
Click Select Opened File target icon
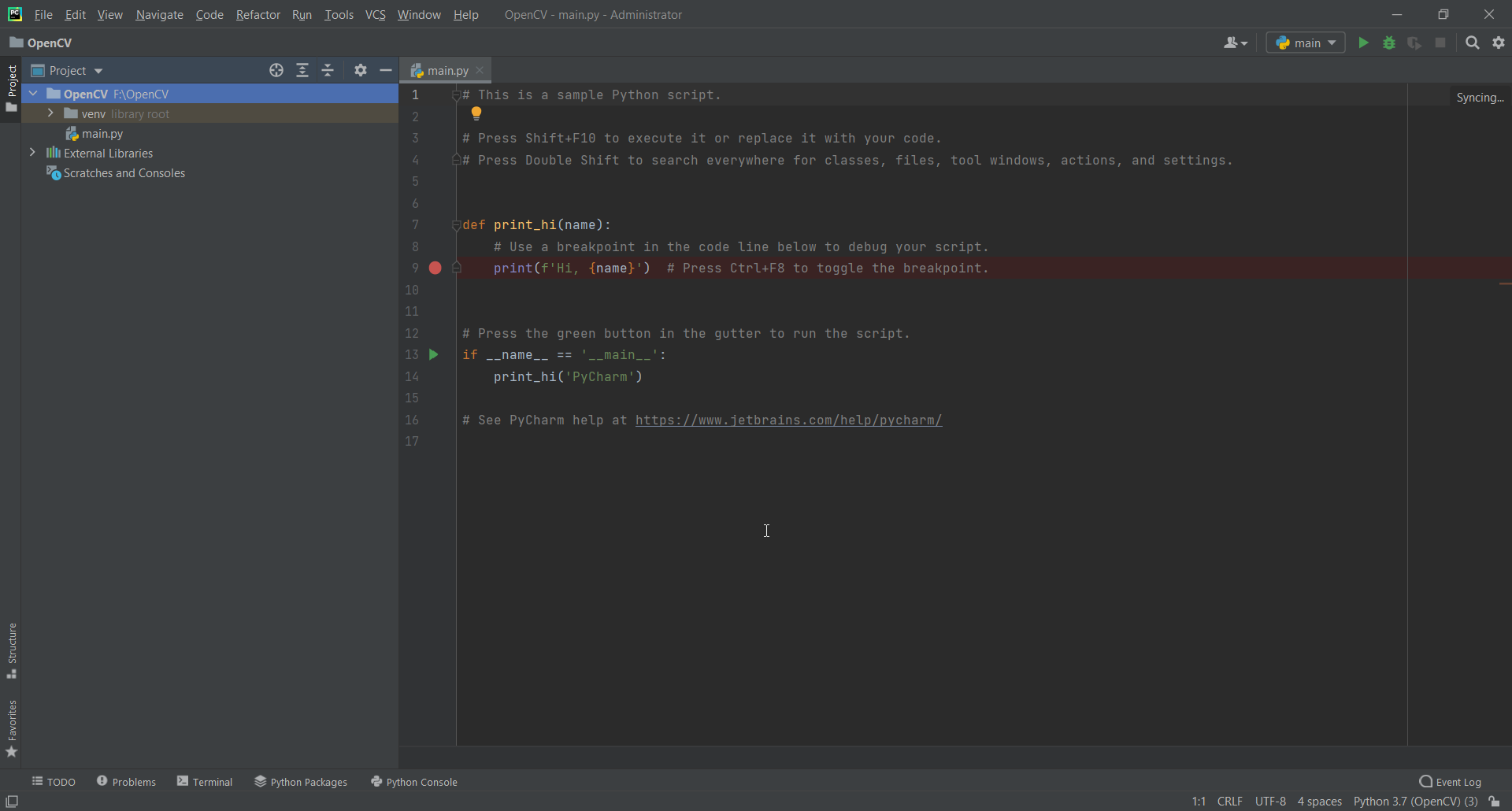point(276,71)
